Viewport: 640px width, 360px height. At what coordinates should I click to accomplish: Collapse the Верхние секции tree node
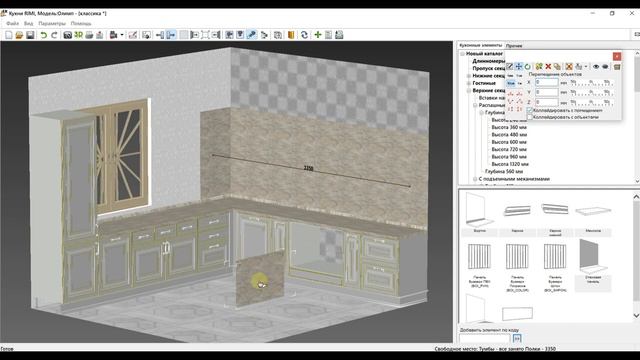(469, 91)
